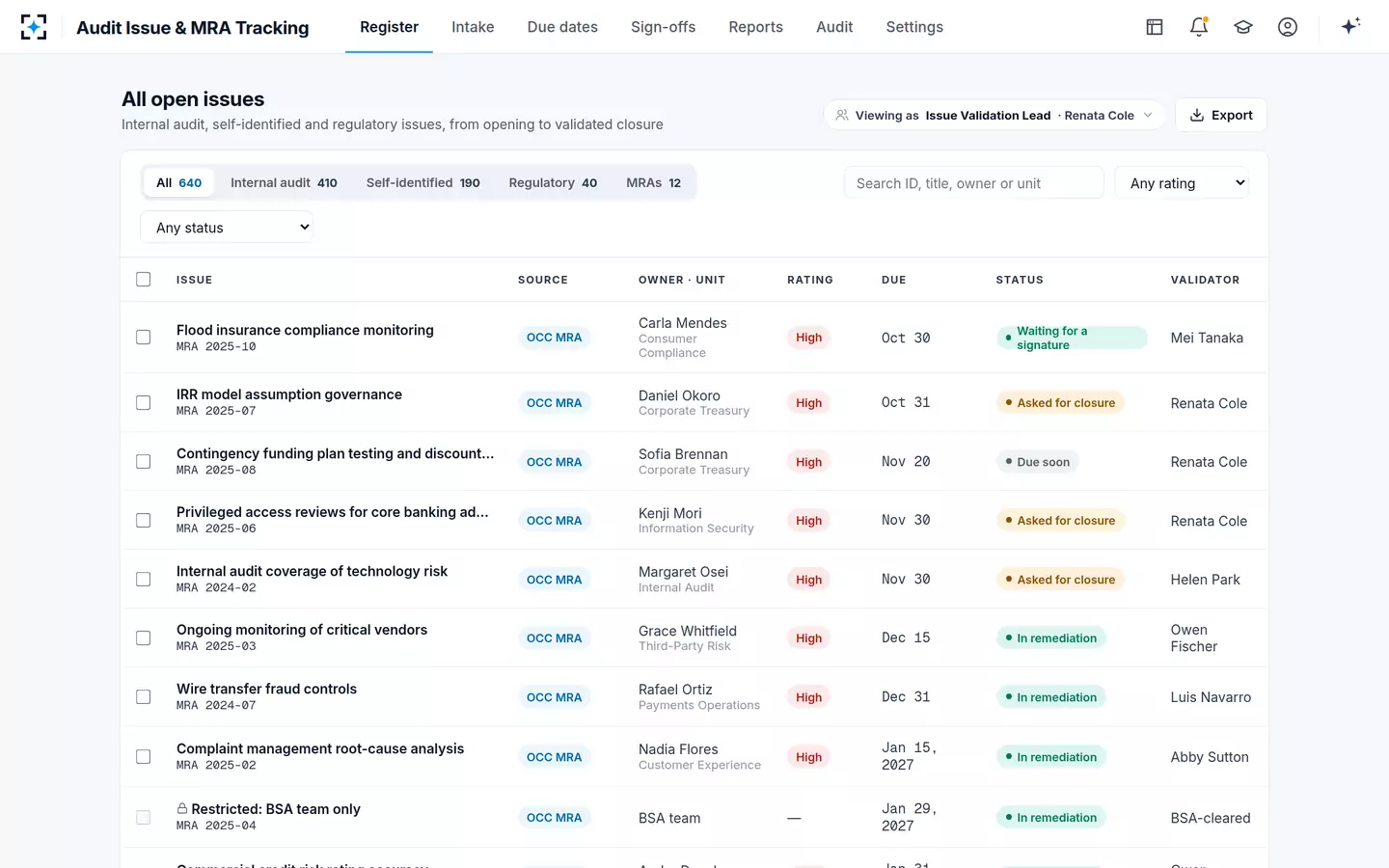Check the IRR model assumption governance row
1389x868 pixels.
point(144,403)
